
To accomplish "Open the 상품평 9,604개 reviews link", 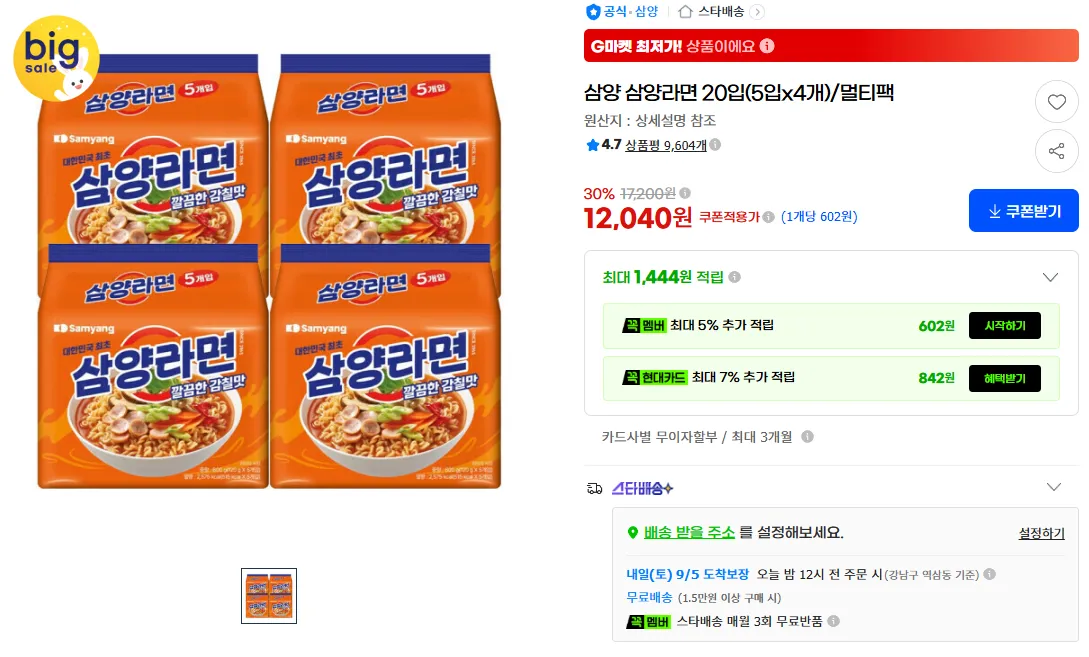I will tap(665, 145).
